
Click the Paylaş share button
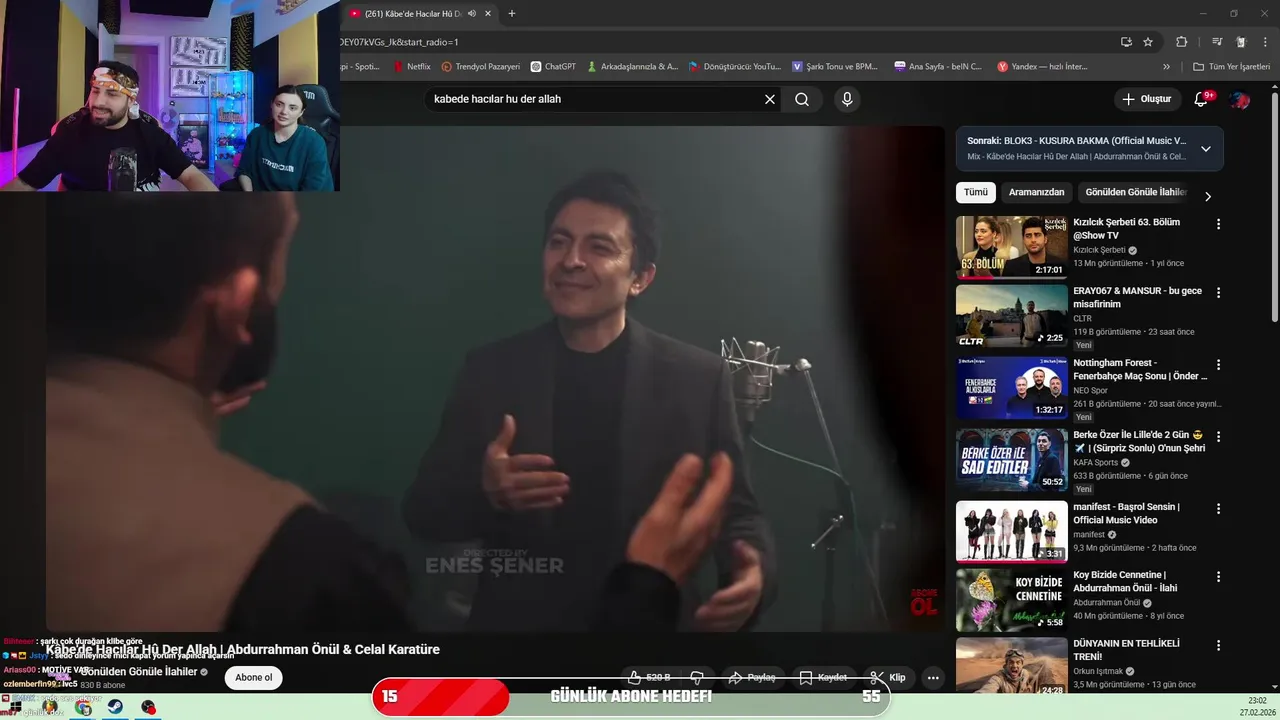click(752, 677)
